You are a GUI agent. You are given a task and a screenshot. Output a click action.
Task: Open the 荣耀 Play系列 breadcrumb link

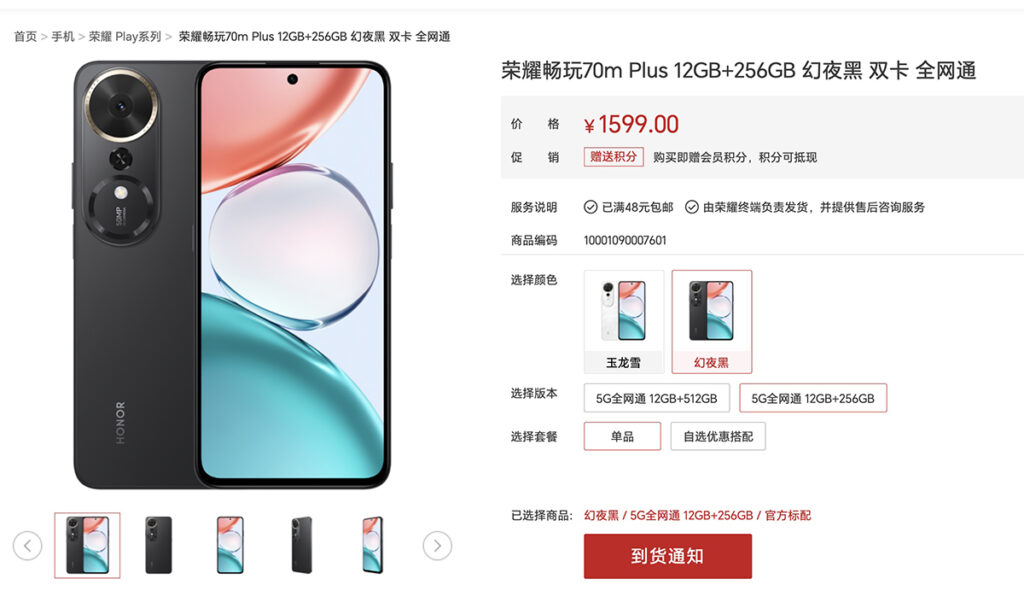[x=125, y=37]
